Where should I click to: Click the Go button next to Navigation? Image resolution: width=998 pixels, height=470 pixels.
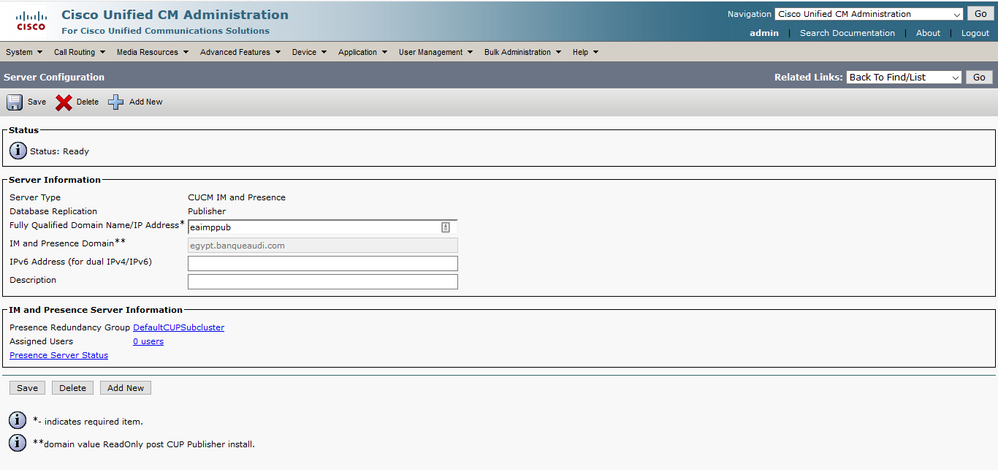980,14
